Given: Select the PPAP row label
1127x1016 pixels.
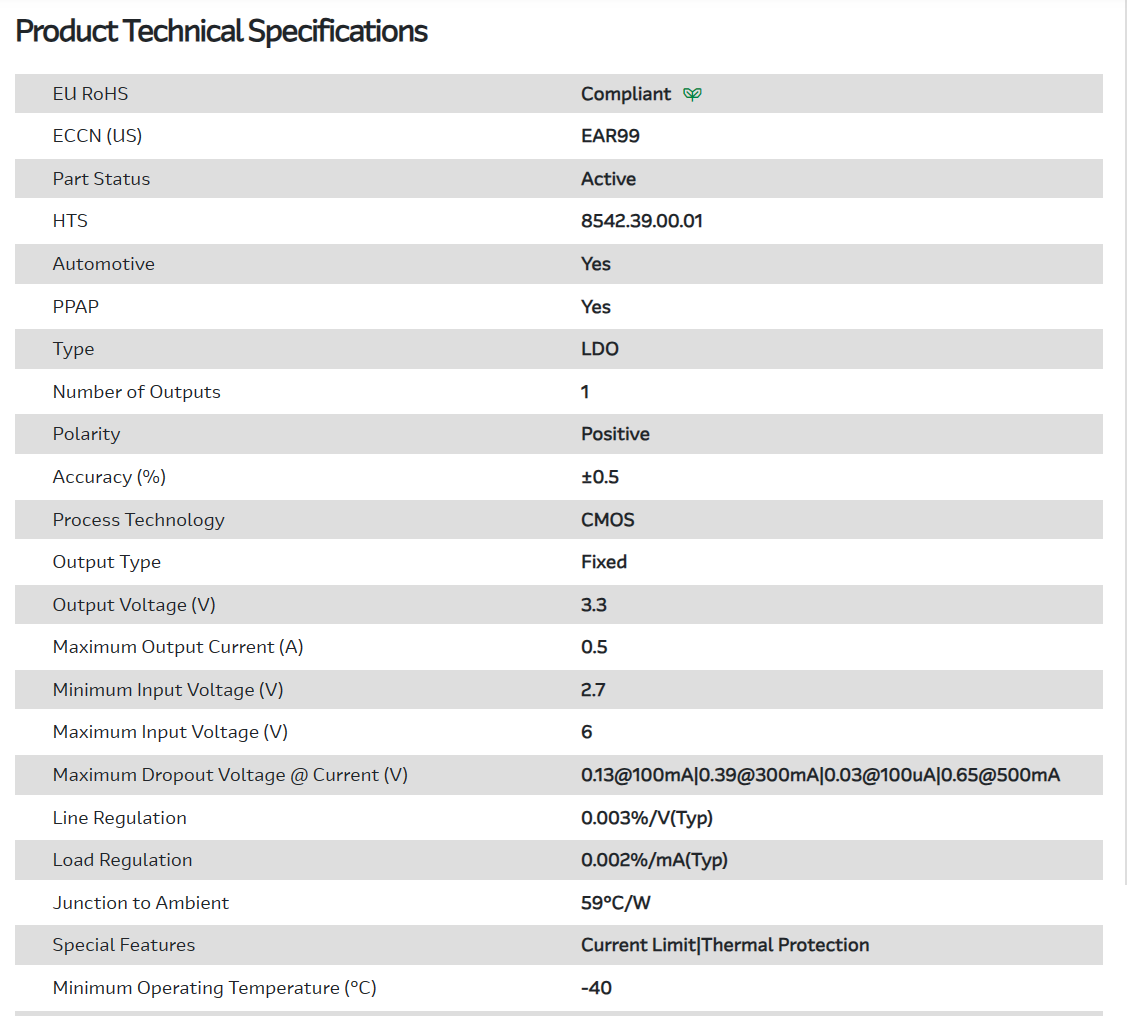Looking at the screenshot, I should pos(76,307).
